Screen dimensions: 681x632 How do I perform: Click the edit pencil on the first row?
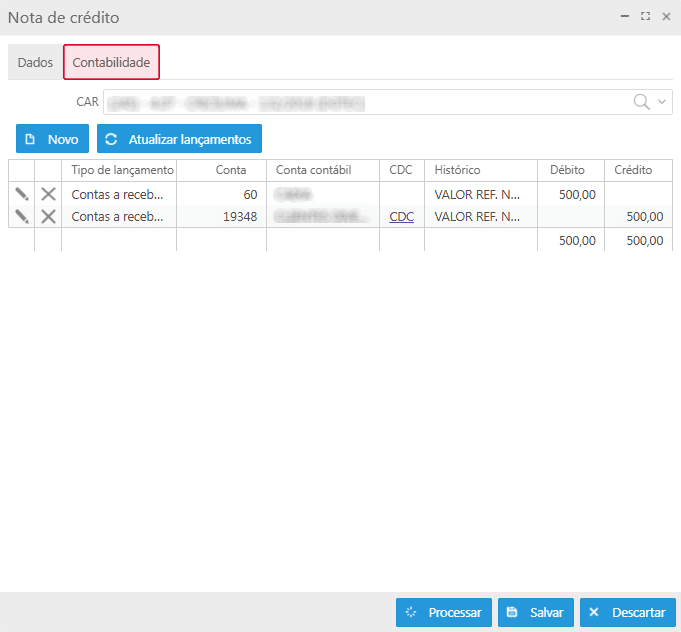(x=21, y=194)
